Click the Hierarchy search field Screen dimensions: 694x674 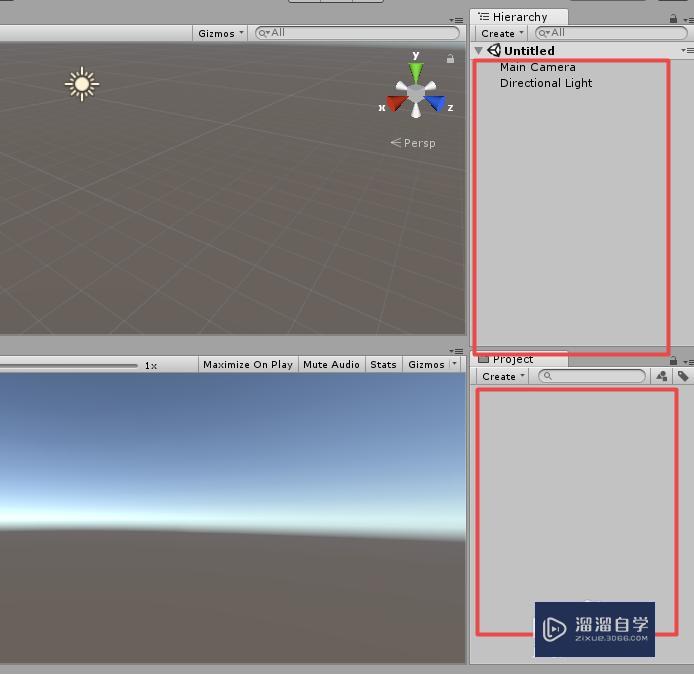click(x=611, y=33)
